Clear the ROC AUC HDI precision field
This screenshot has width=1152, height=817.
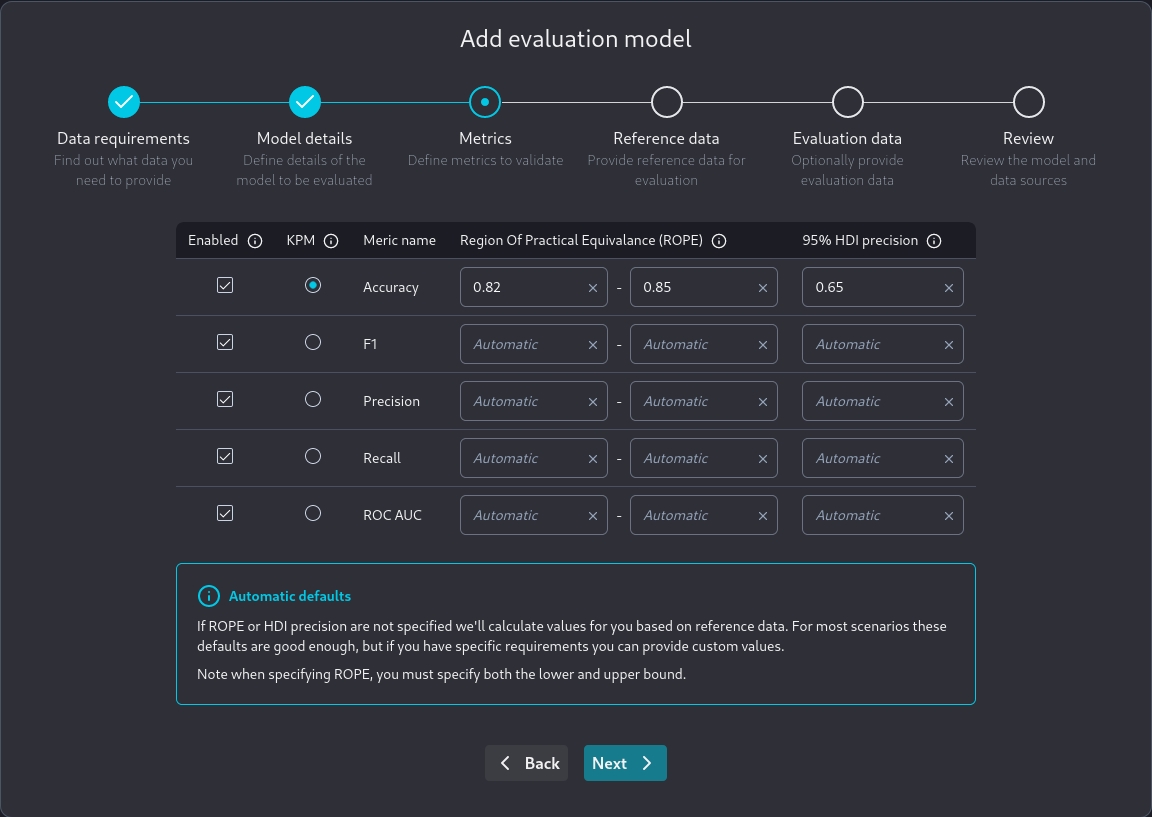[x=948, y=516]
